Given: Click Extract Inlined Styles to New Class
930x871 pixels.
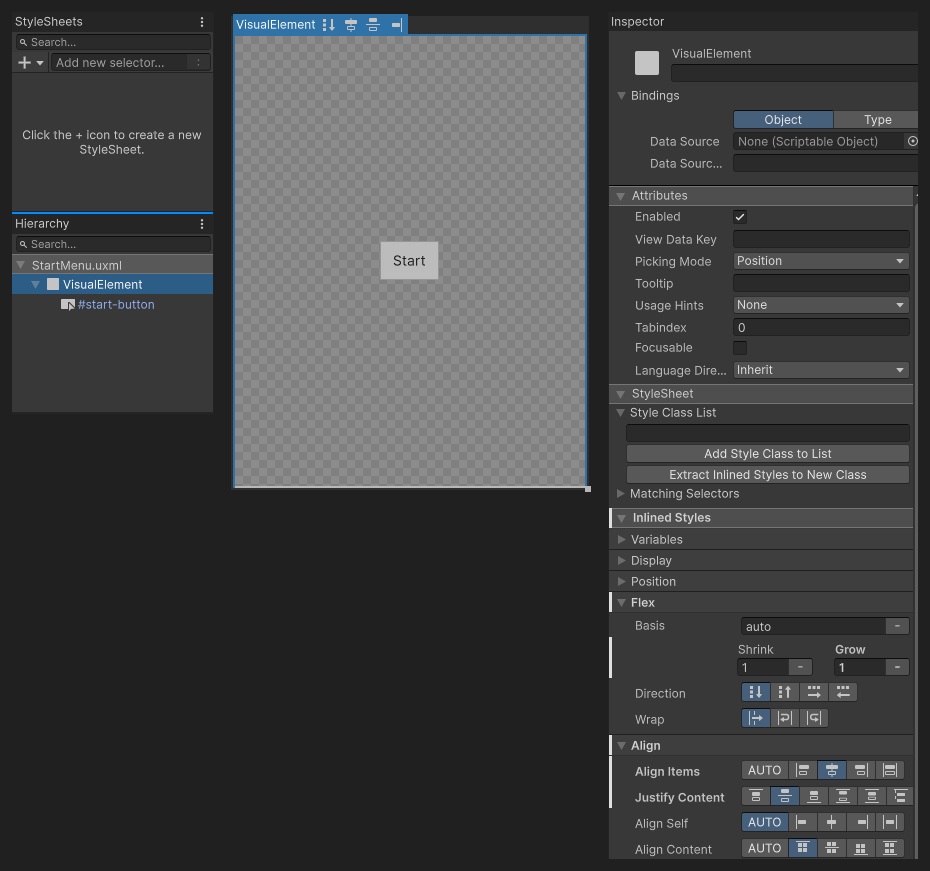Looking at the screenshot, I should click(767, 474).
